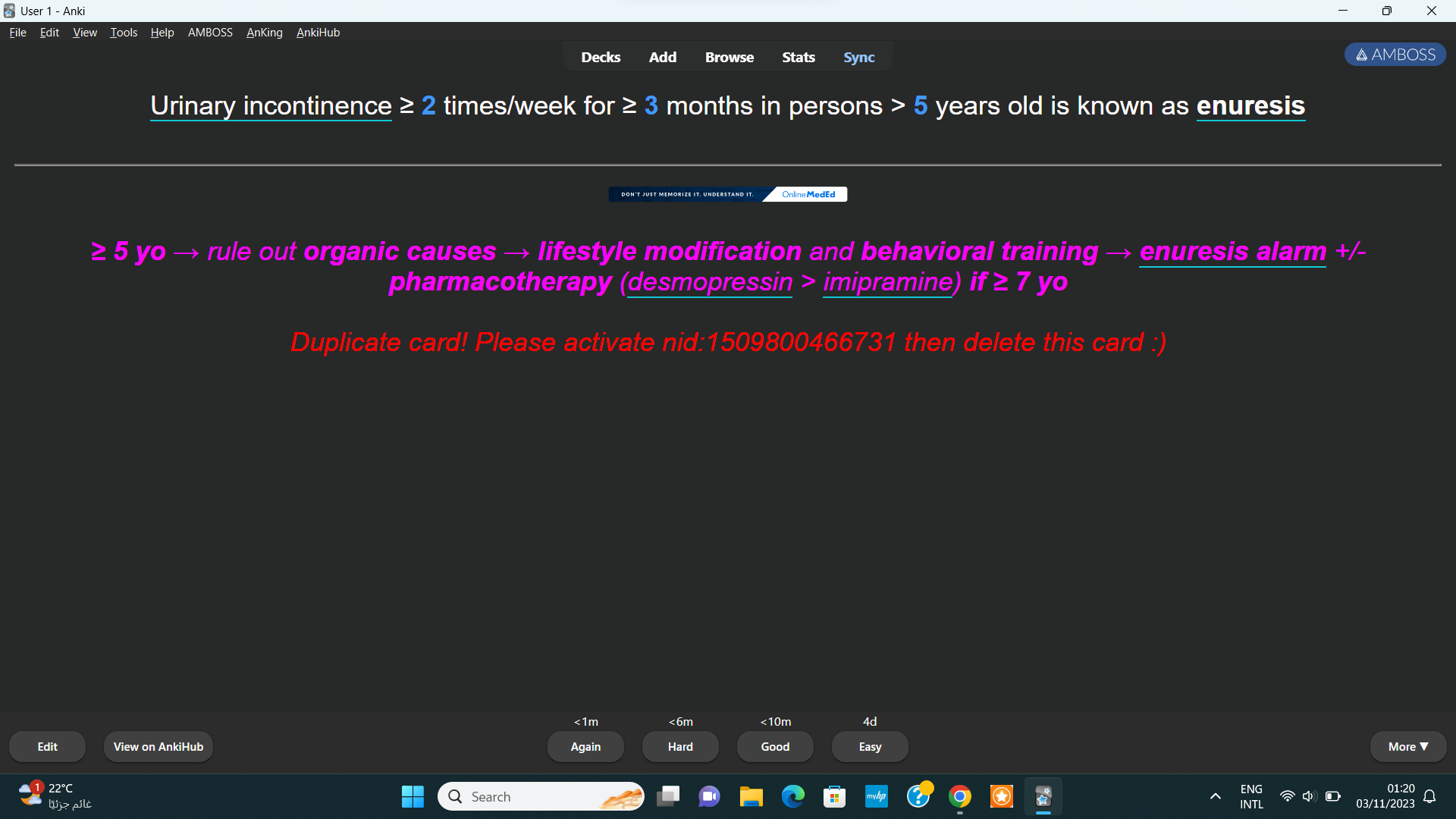Open Chrome from the taskbar

tap(959, 796)
